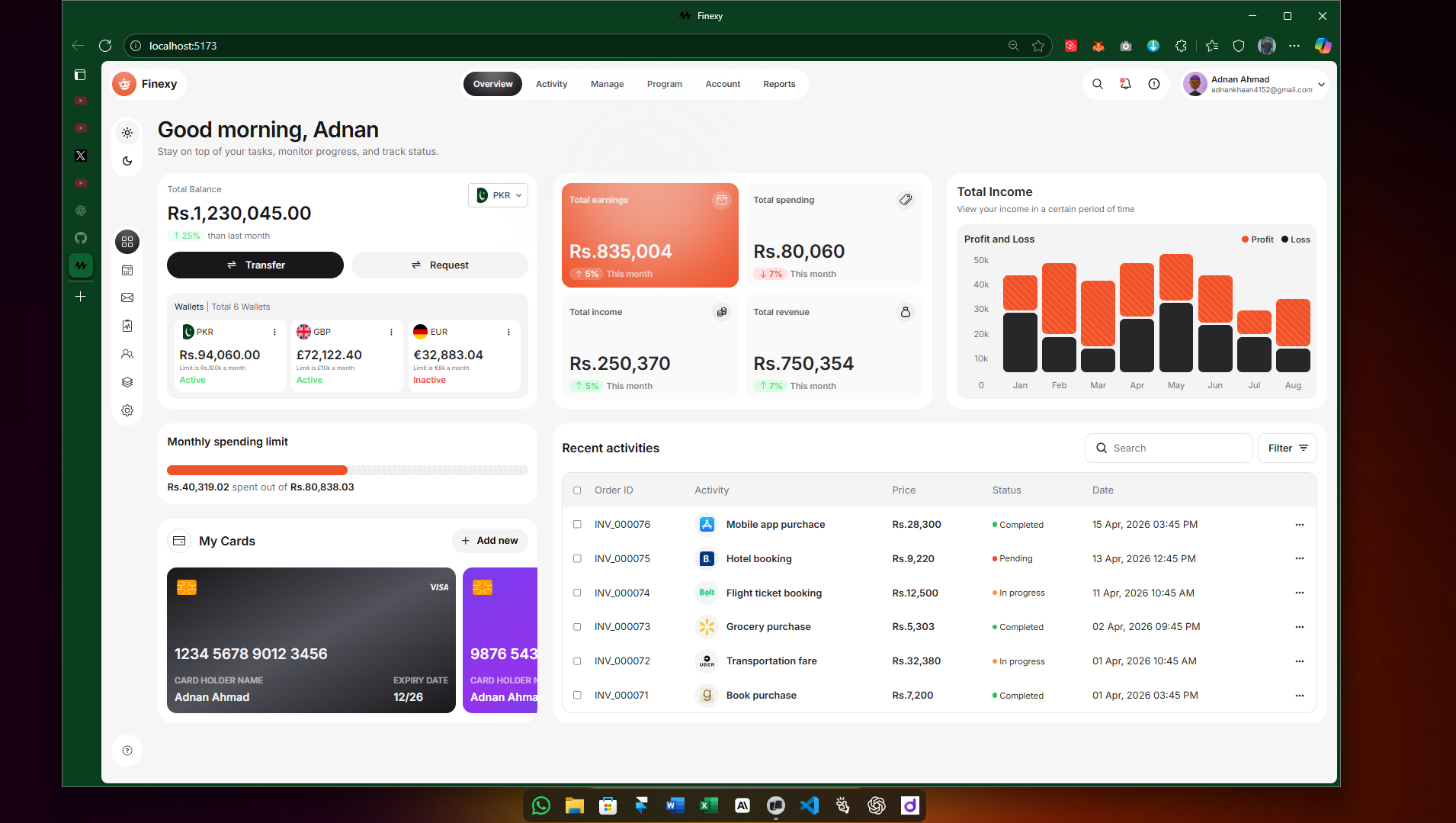Image resolution: width=1456 pixels, height=823 pixels.
Task: Click the dashboard grid icon in the sidebar
Action: click(x=127, y=242)
